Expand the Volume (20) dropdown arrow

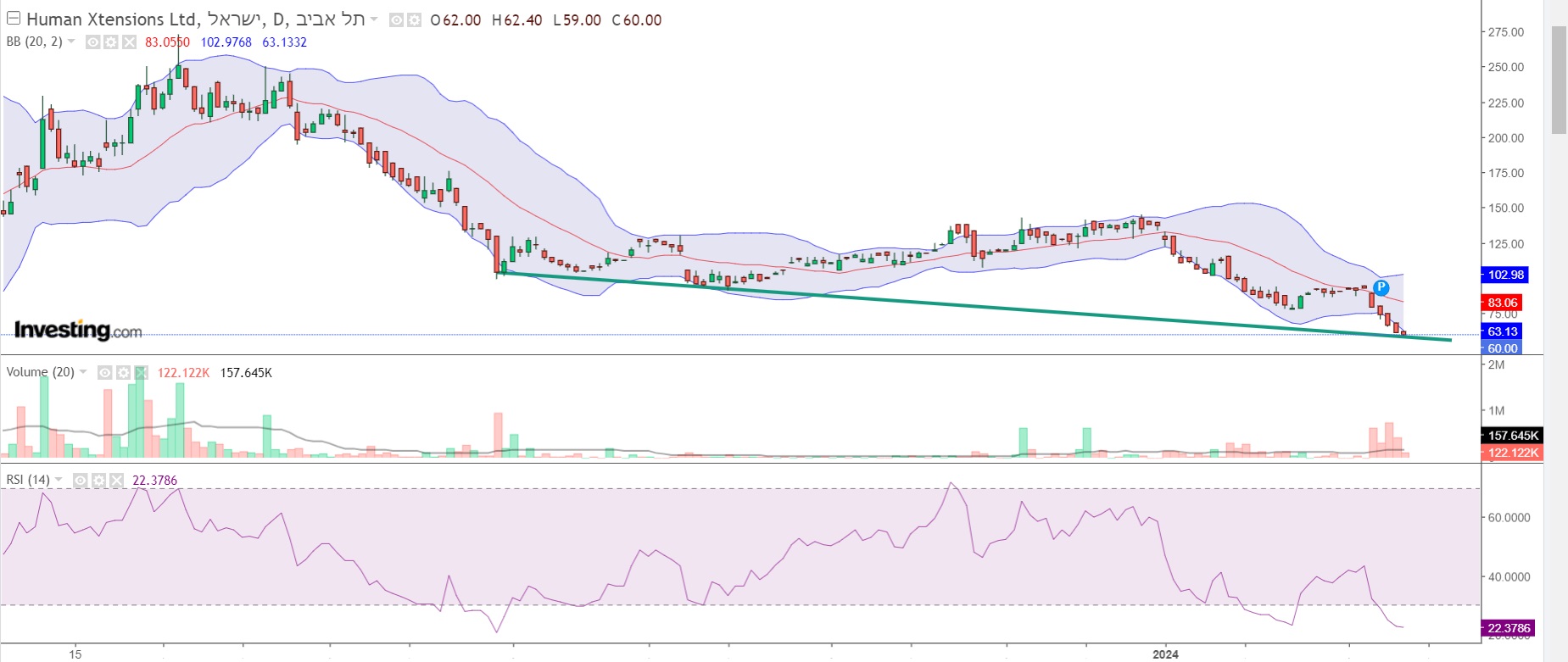click(x=83, y=372)
